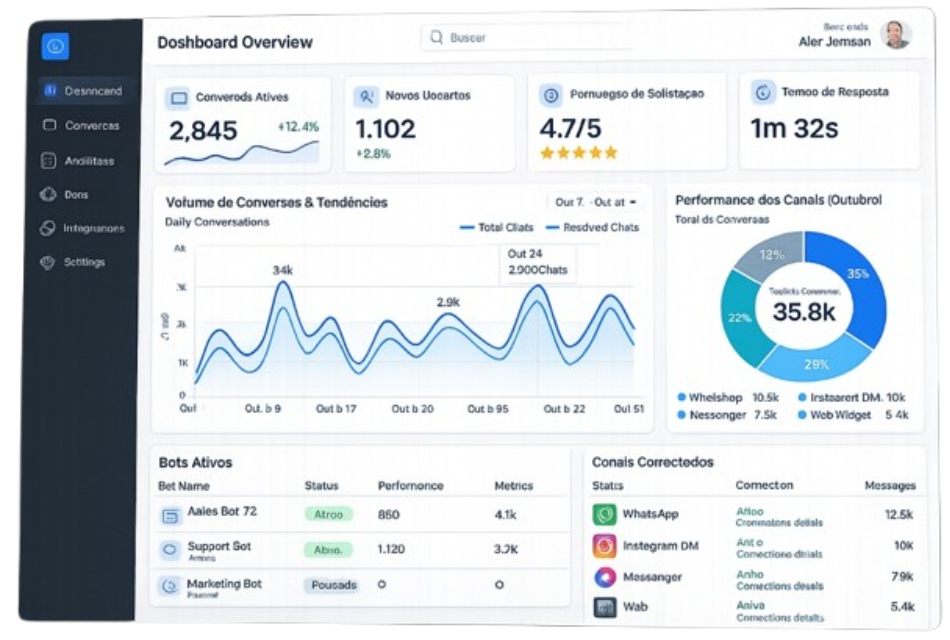Click the Aler Jemsan user name
The width and height of the screenshot is (950, 640).
tap(834, 42)
